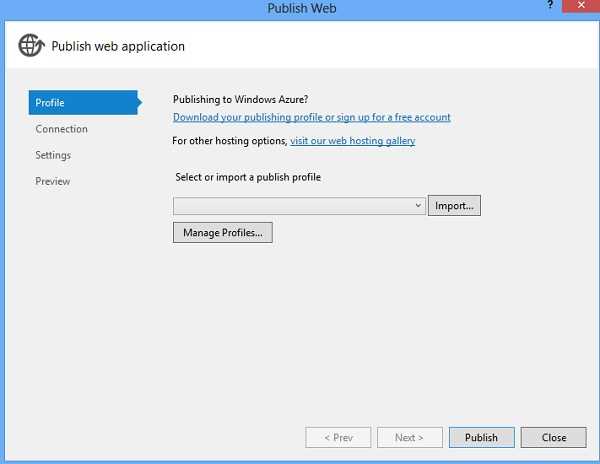The width and height of the screenshot is (600, 464).
Task: Click the < Prev button
Action: pyautogui.click(x=338, y=437)
